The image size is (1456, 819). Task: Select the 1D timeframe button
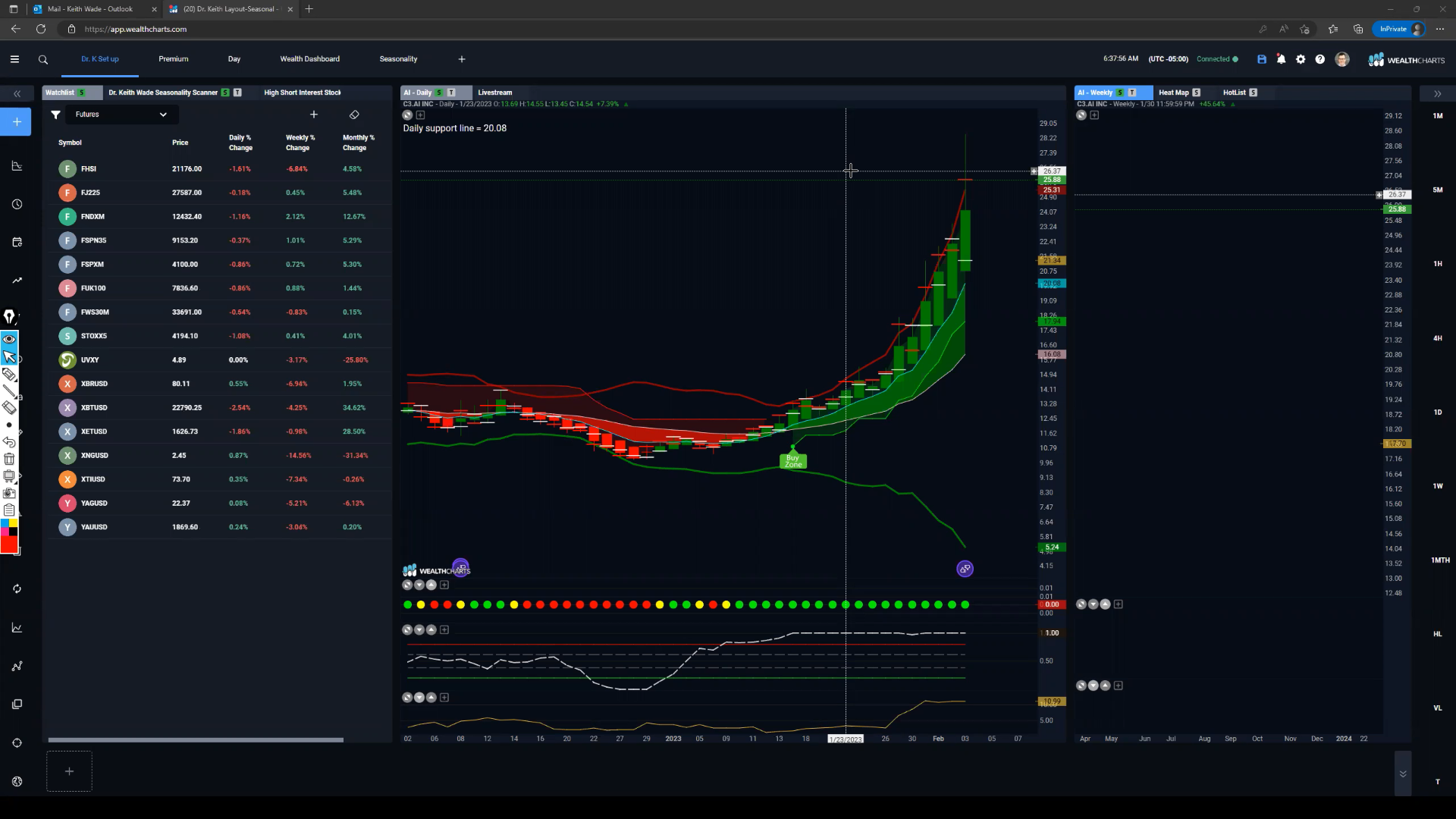click(x=1438, y=413)
